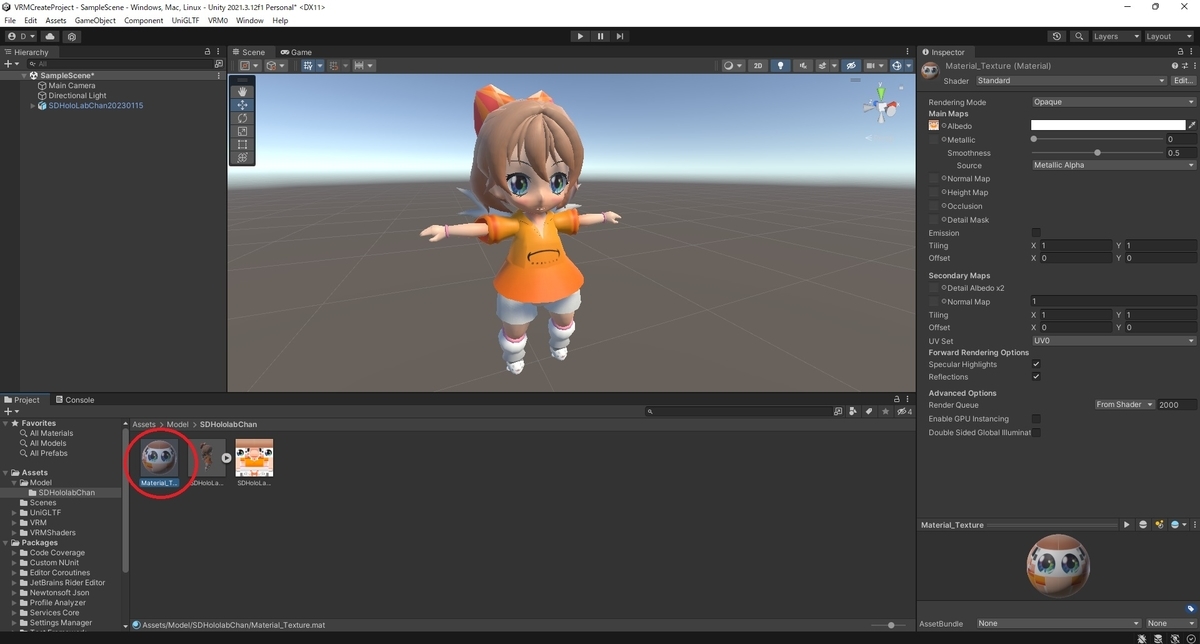Open the GameObject menu

(94, 20)
